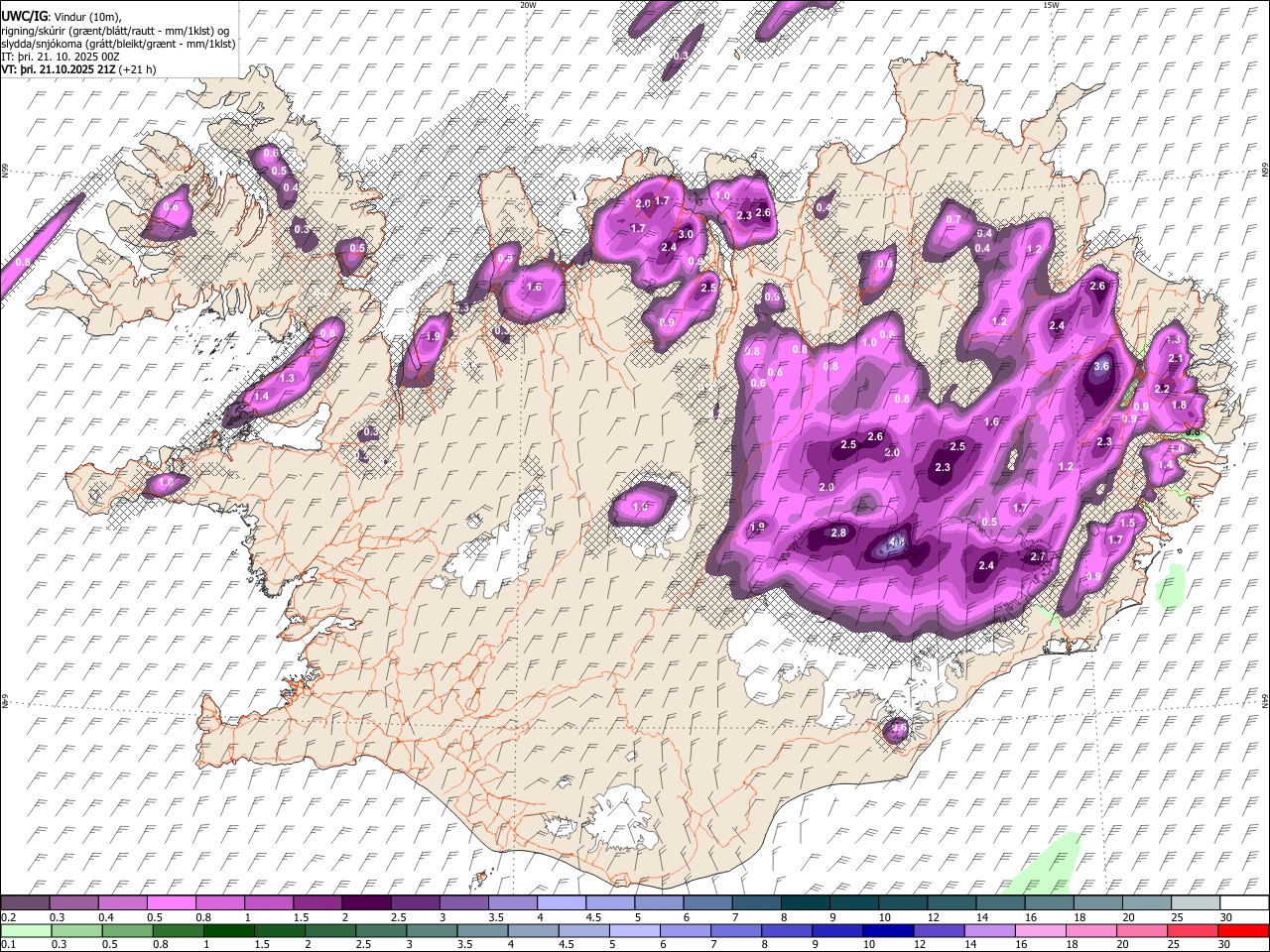This screenshot has width=1270, height=952.
Task: Pick darkest purple 2–2.5 snow legend swatch
Action: [366, 903]
